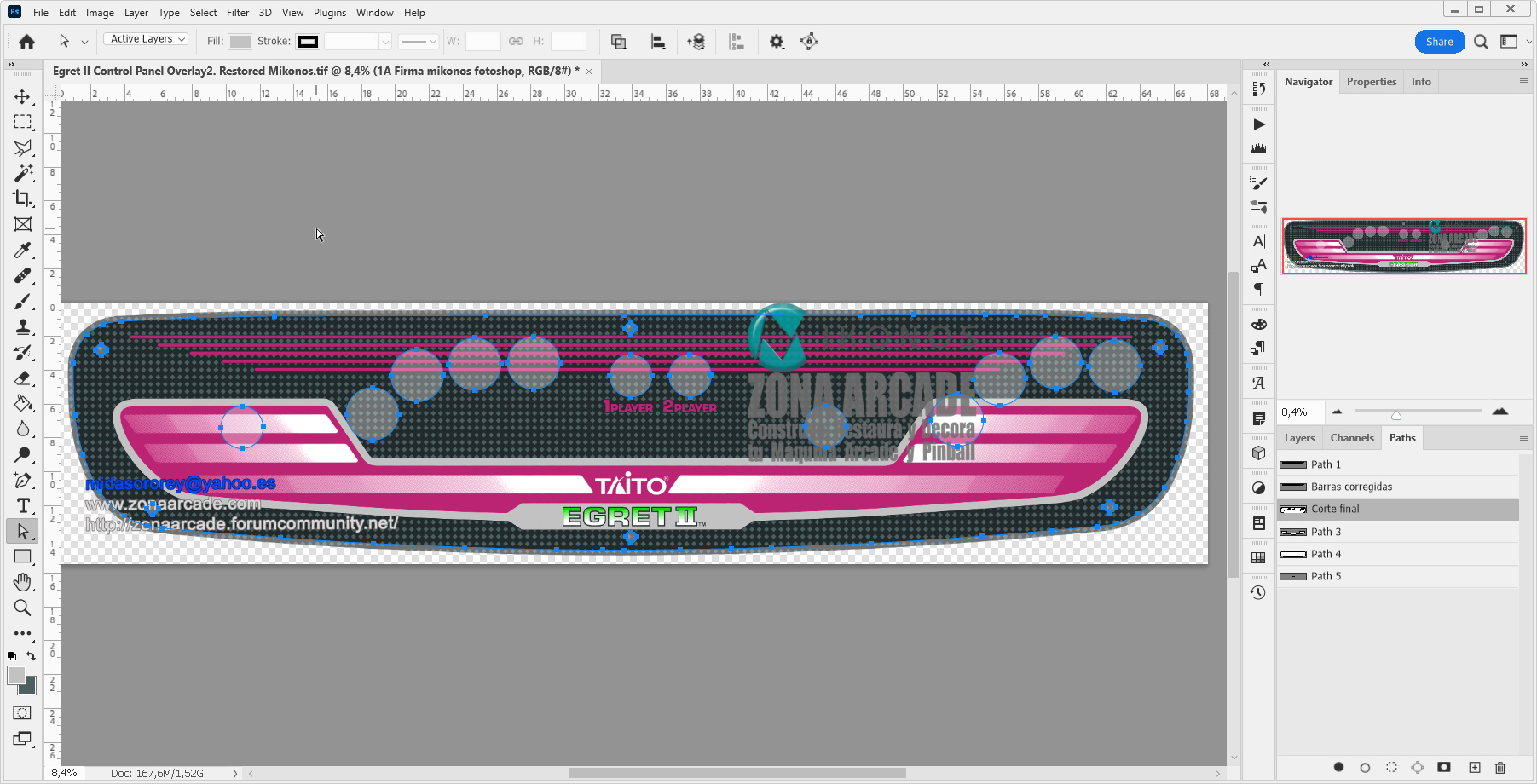Switch to the Channels tab
The width and height of the screenshot is (1537, 784).
pos(1352,438)
